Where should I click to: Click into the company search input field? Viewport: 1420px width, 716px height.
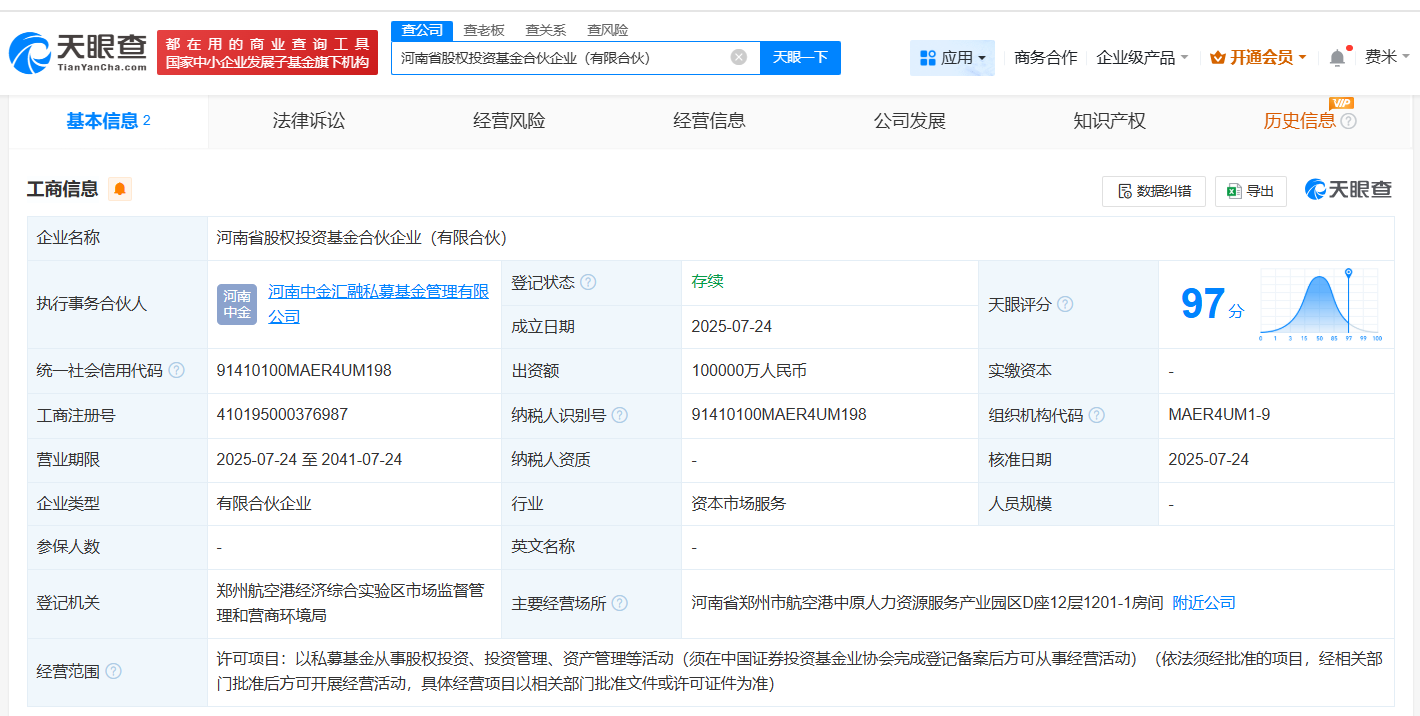click(x=560, y=58)
